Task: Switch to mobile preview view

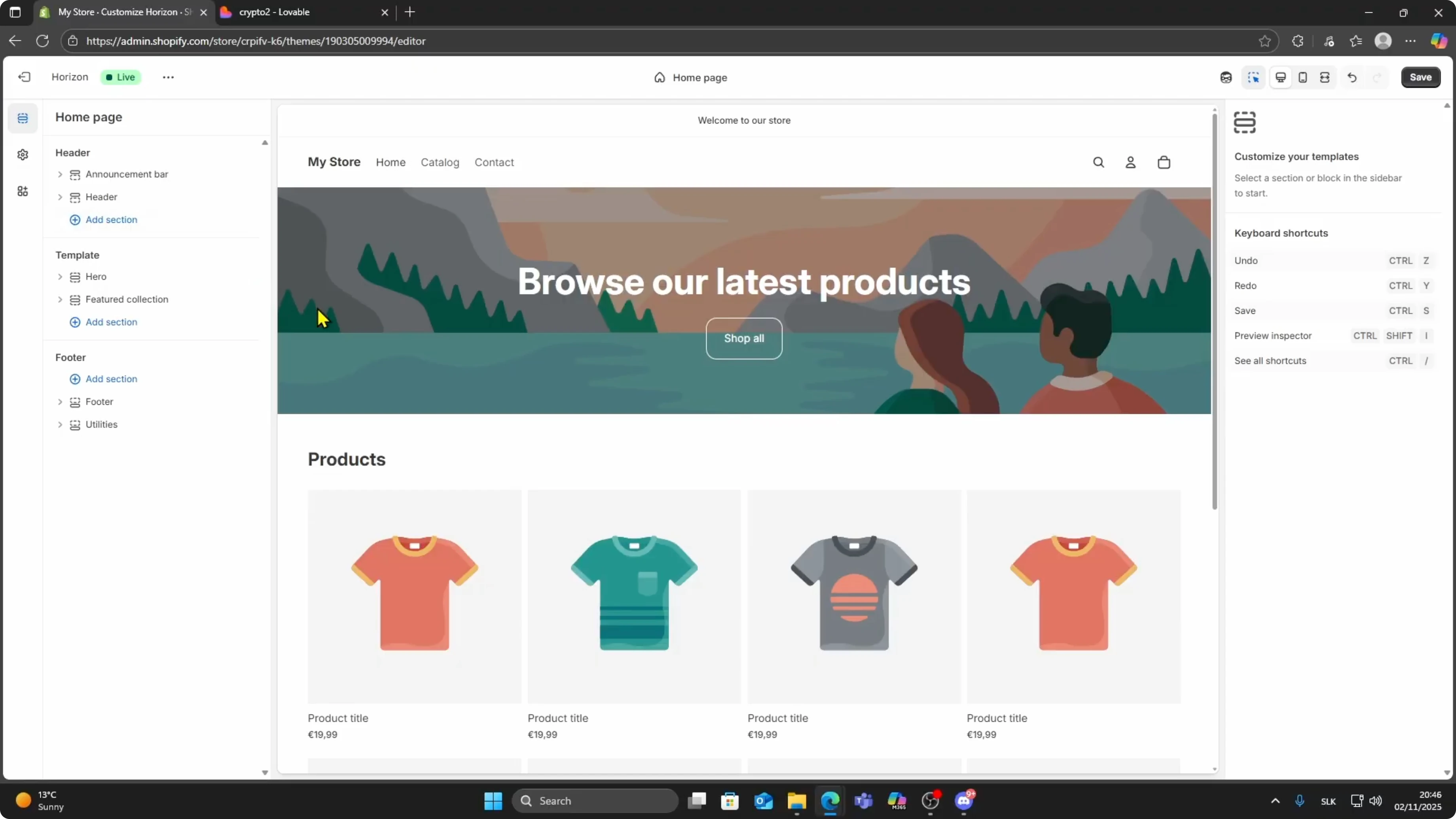Action: [1303, 78]
